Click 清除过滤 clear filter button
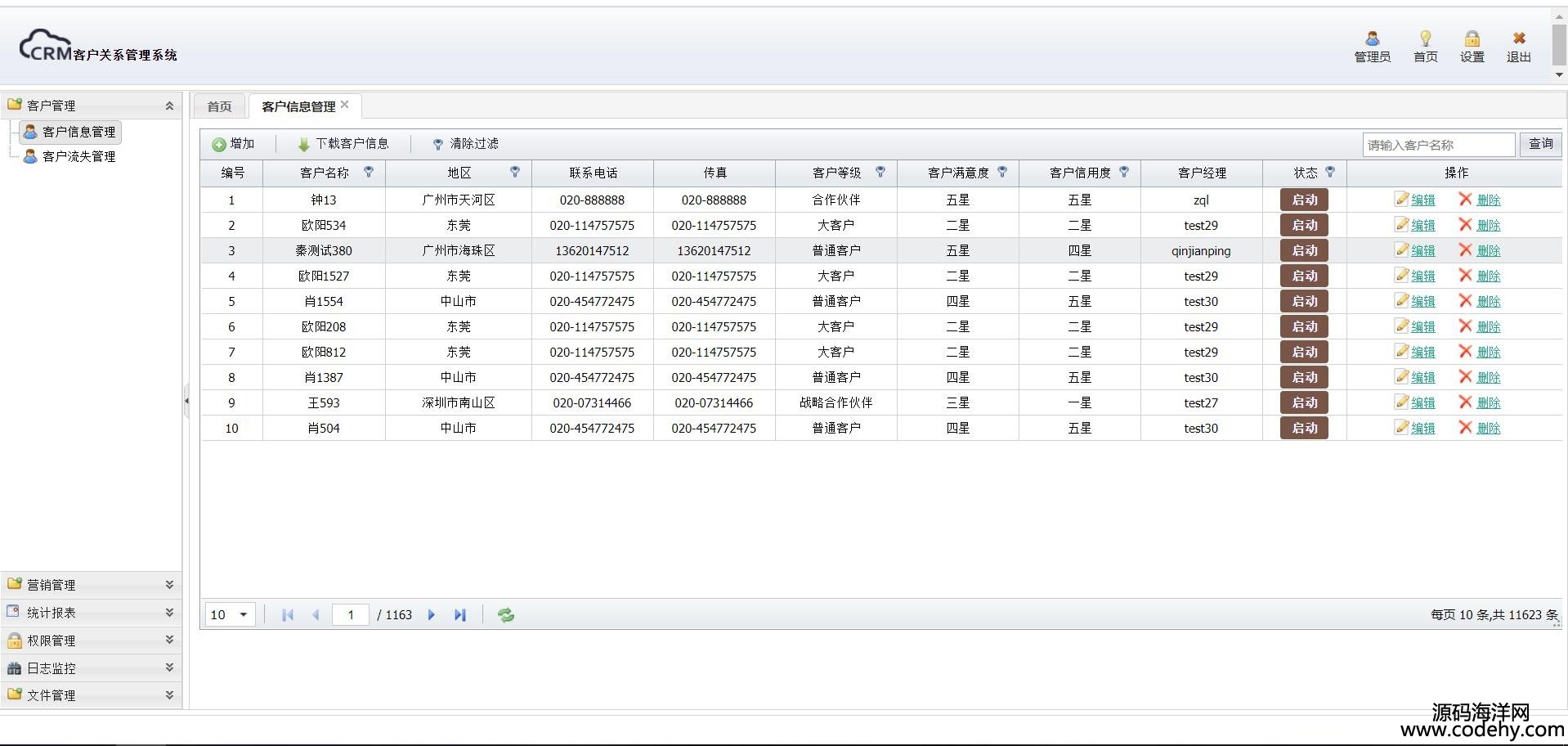Image resolution: width=1568 pixels, height=746 pixels. pyautogui.click(x=465, y=144)
